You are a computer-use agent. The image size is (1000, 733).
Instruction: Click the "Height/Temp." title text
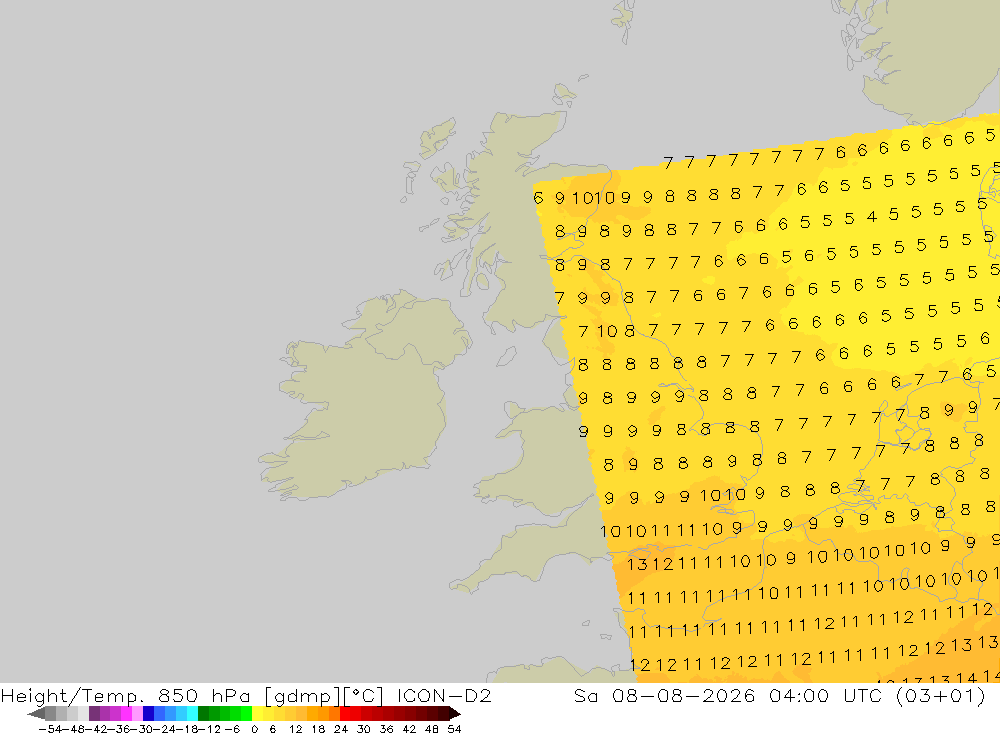(x=73, y=695)
